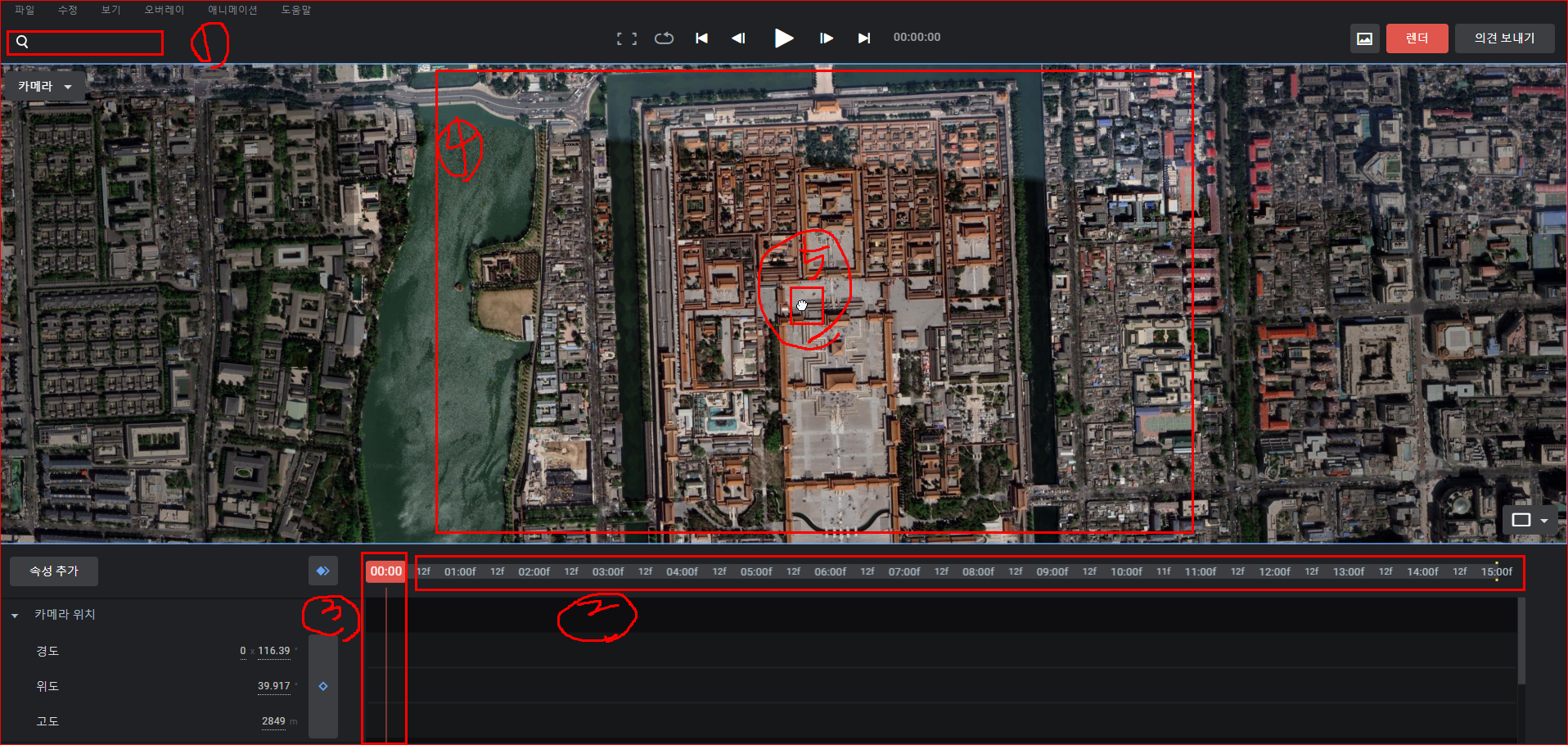The height and width of the screenshot is (745, 1568).
Task: Toggle the keyframe diamond in 위도 row
Action: pyautogui.click(x=323, y=686)
